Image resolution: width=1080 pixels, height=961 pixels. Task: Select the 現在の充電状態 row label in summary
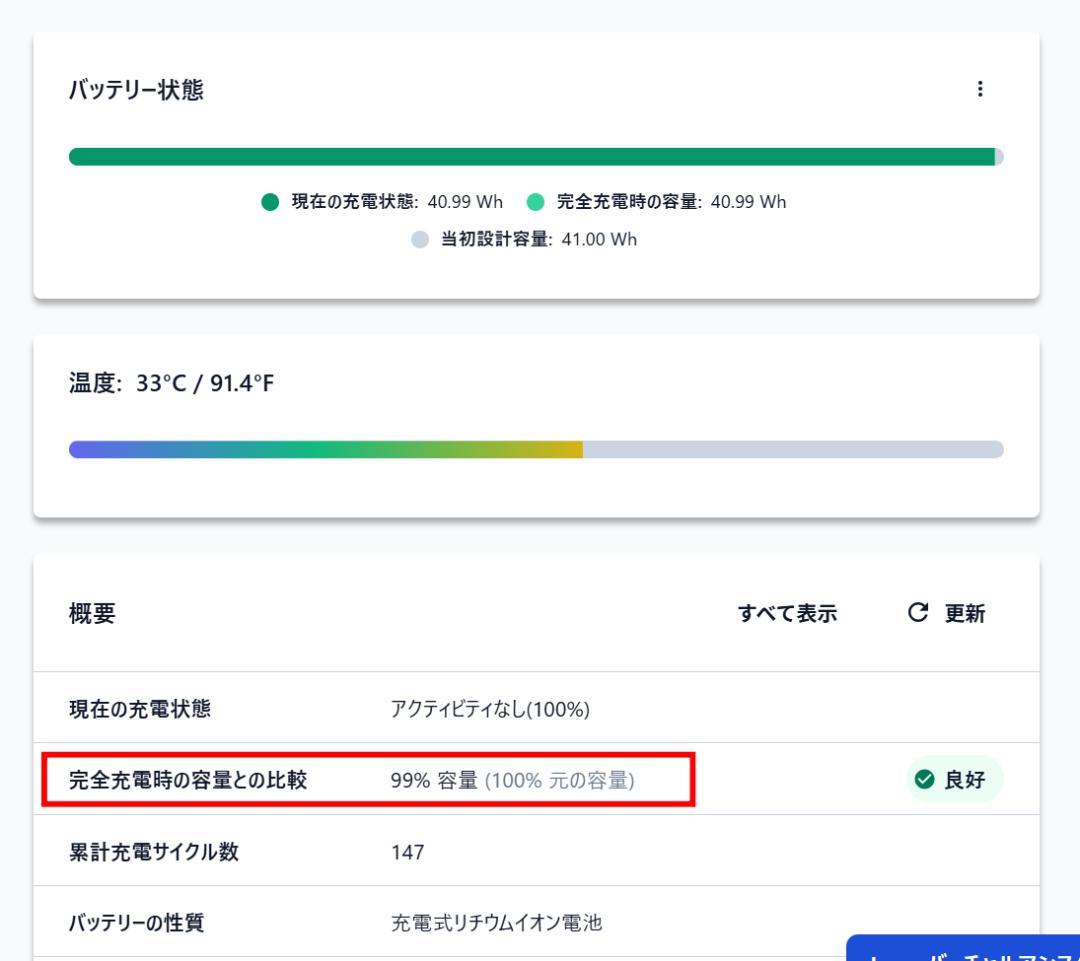tap(140, 710)
